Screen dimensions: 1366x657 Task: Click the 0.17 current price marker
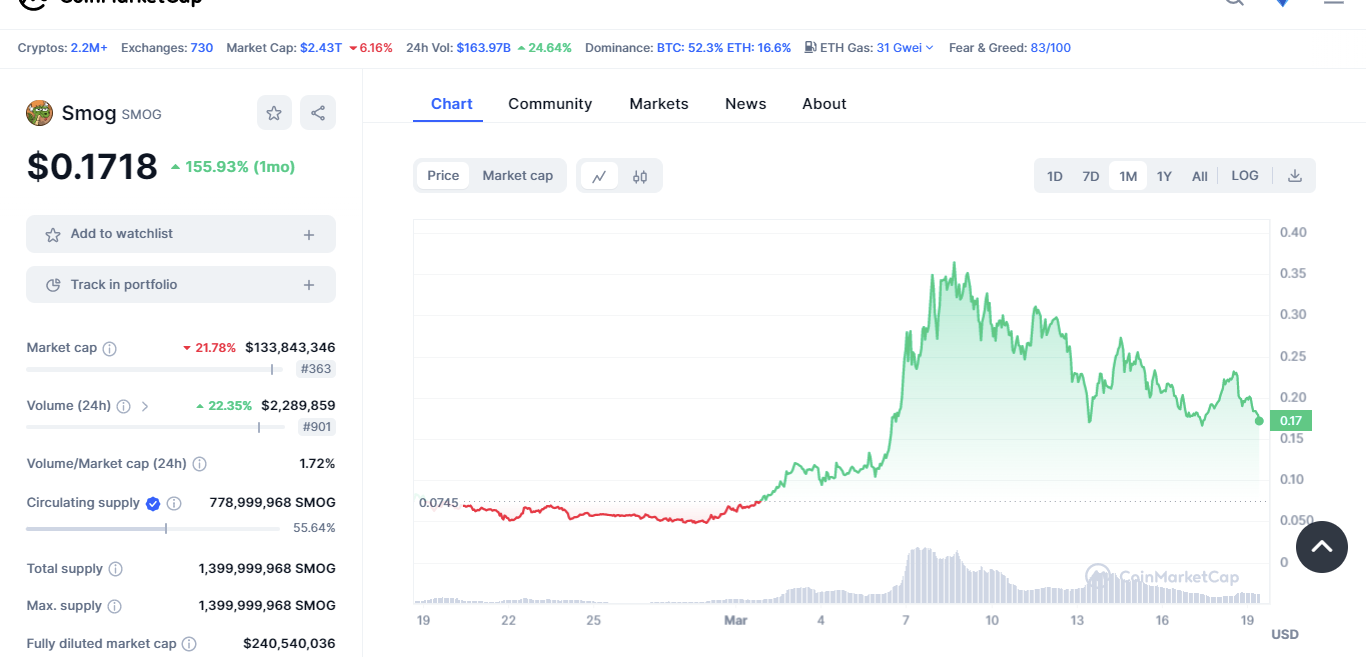[1290, 421]
